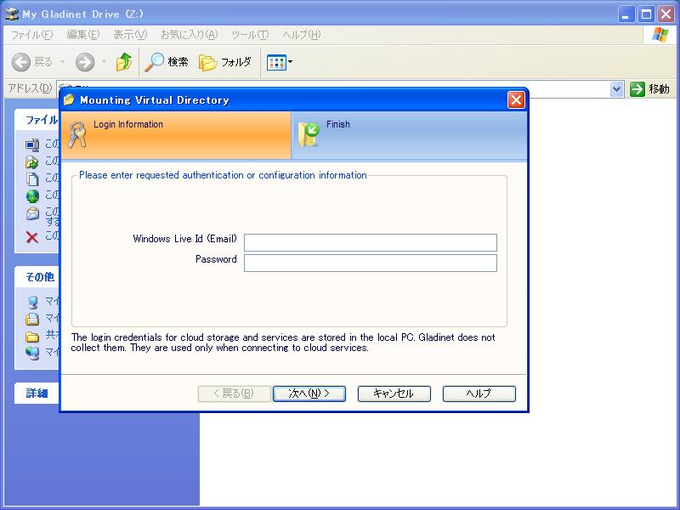
Task: Click the フォルダ folders toolbar button
Action: [x=225, y=62]
